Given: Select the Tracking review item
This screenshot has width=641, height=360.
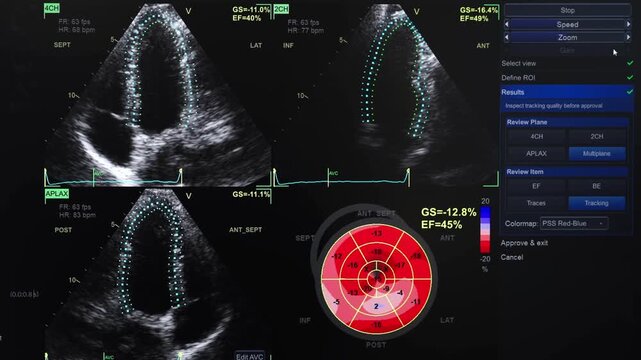Looking at the screenshot, I should pos(597,203).
